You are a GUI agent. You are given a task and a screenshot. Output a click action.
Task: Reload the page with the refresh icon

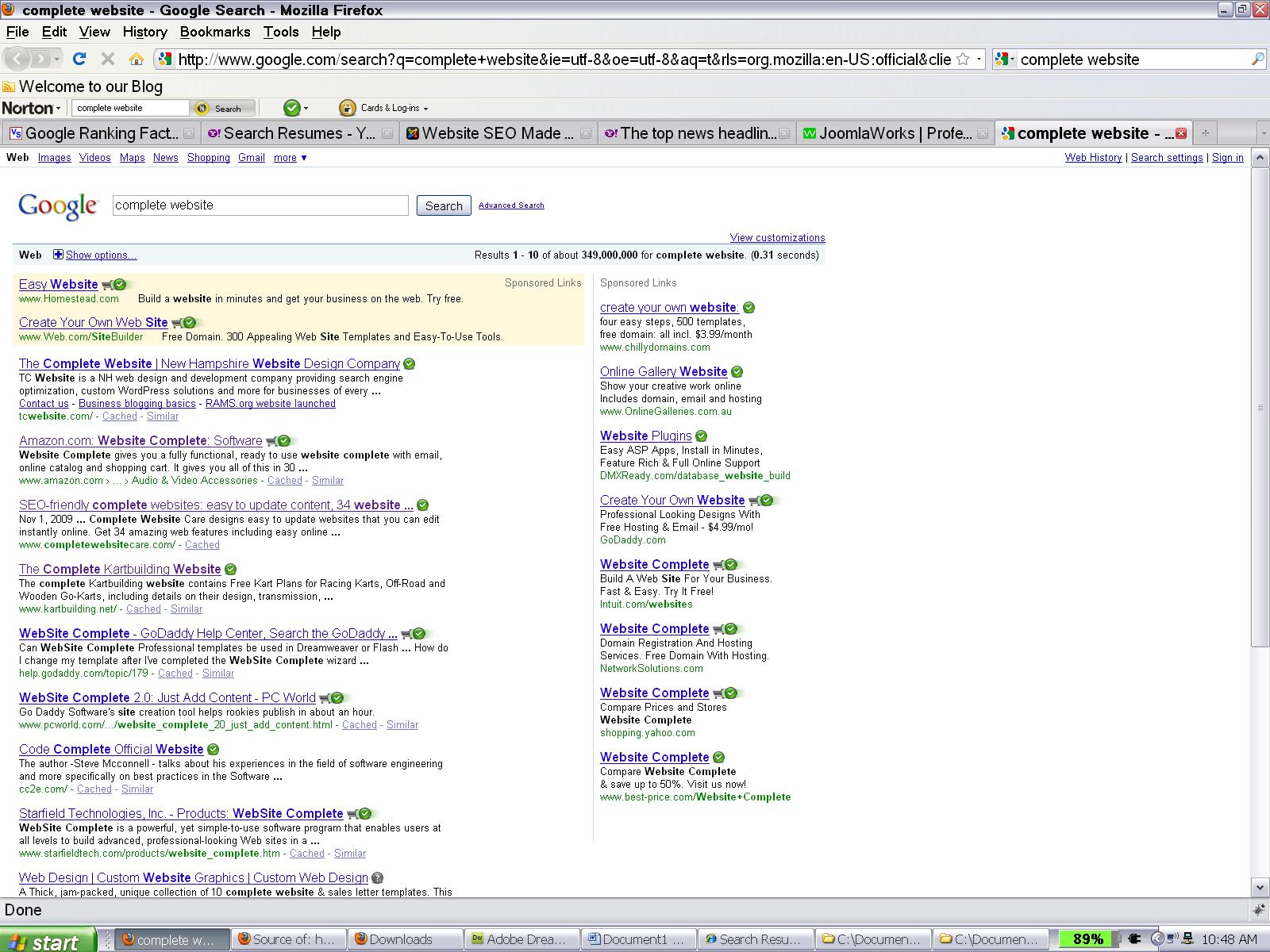[79, 59]
